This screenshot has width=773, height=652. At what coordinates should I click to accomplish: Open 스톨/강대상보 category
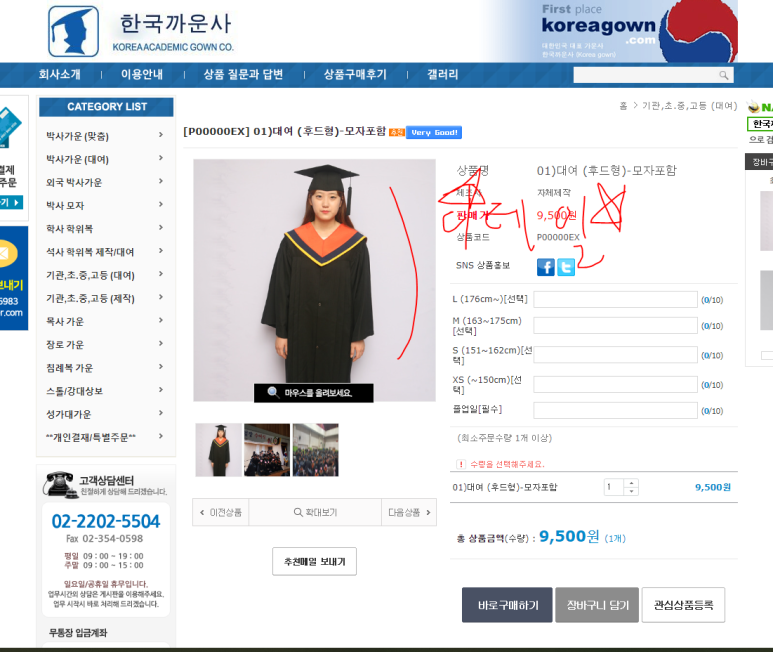pyautogui.click(x=74, y=391)
